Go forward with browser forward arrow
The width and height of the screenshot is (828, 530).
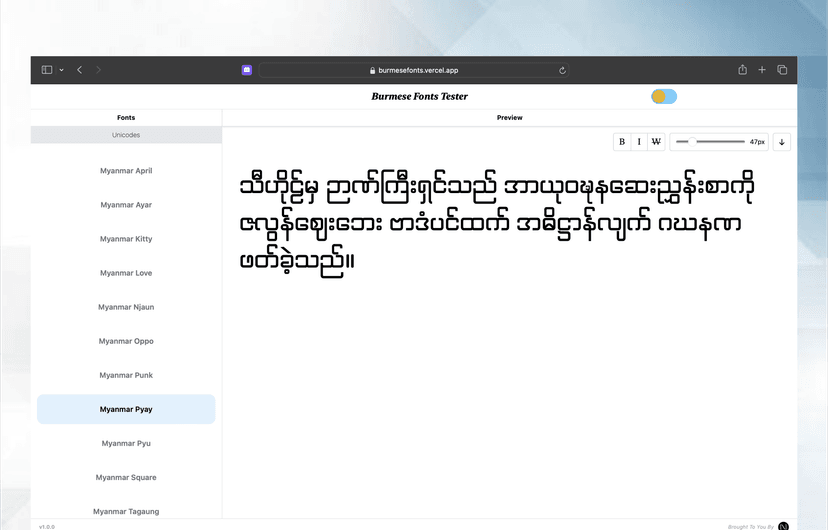point(98,70)
